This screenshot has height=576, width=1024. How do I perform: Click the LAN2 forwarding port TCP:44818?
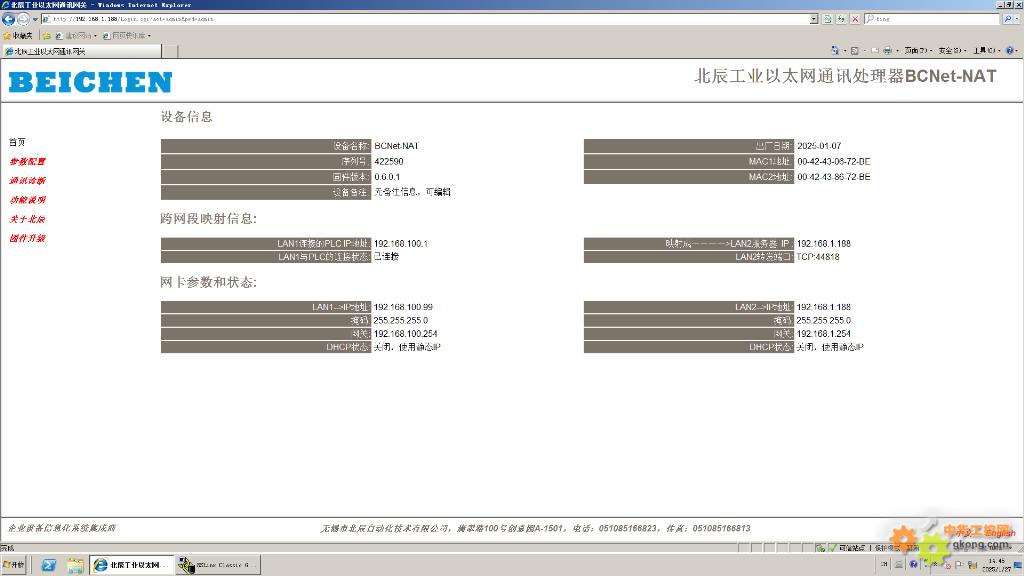[818, 257]
